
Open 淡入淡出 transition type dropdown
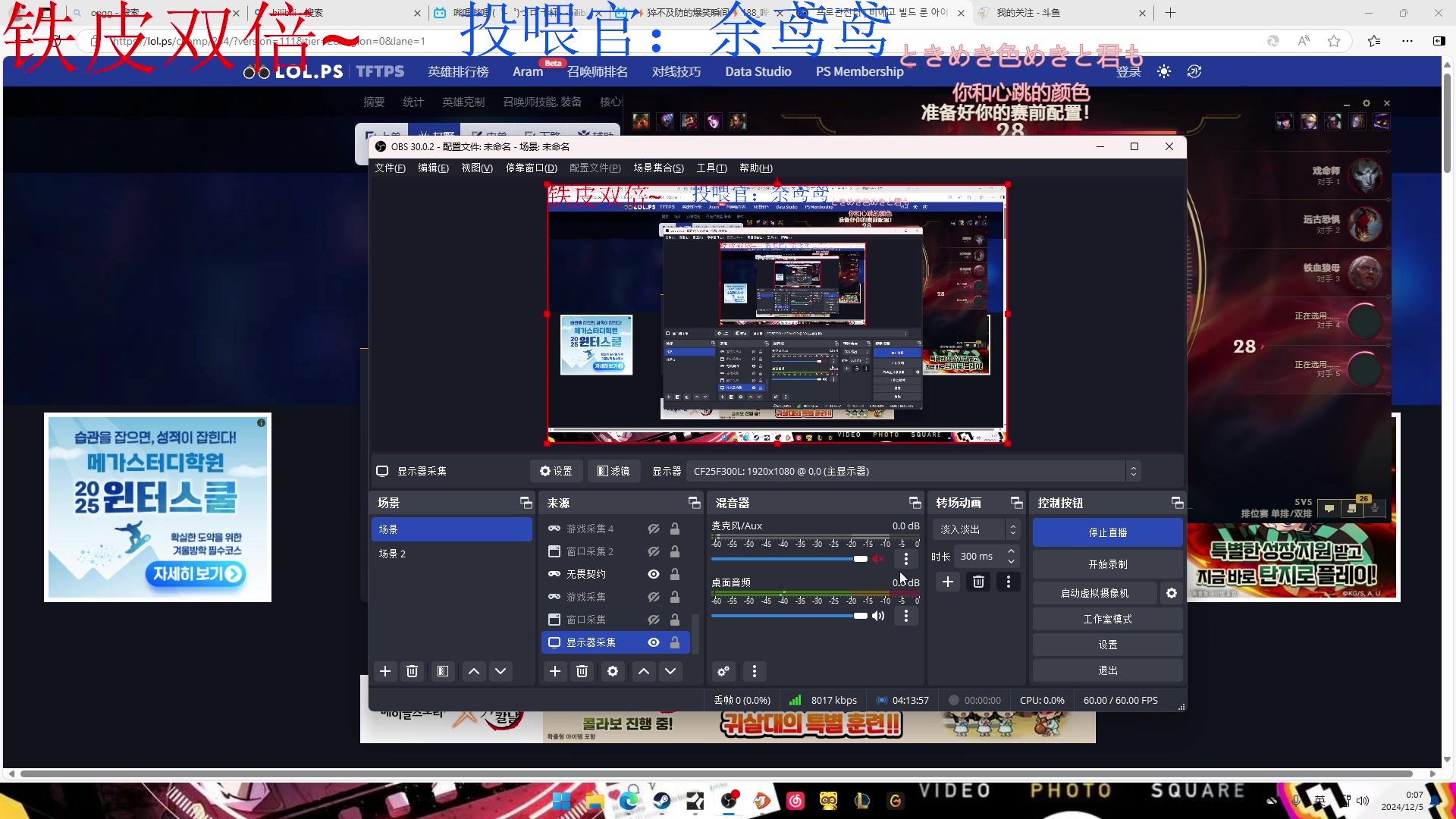975,529
